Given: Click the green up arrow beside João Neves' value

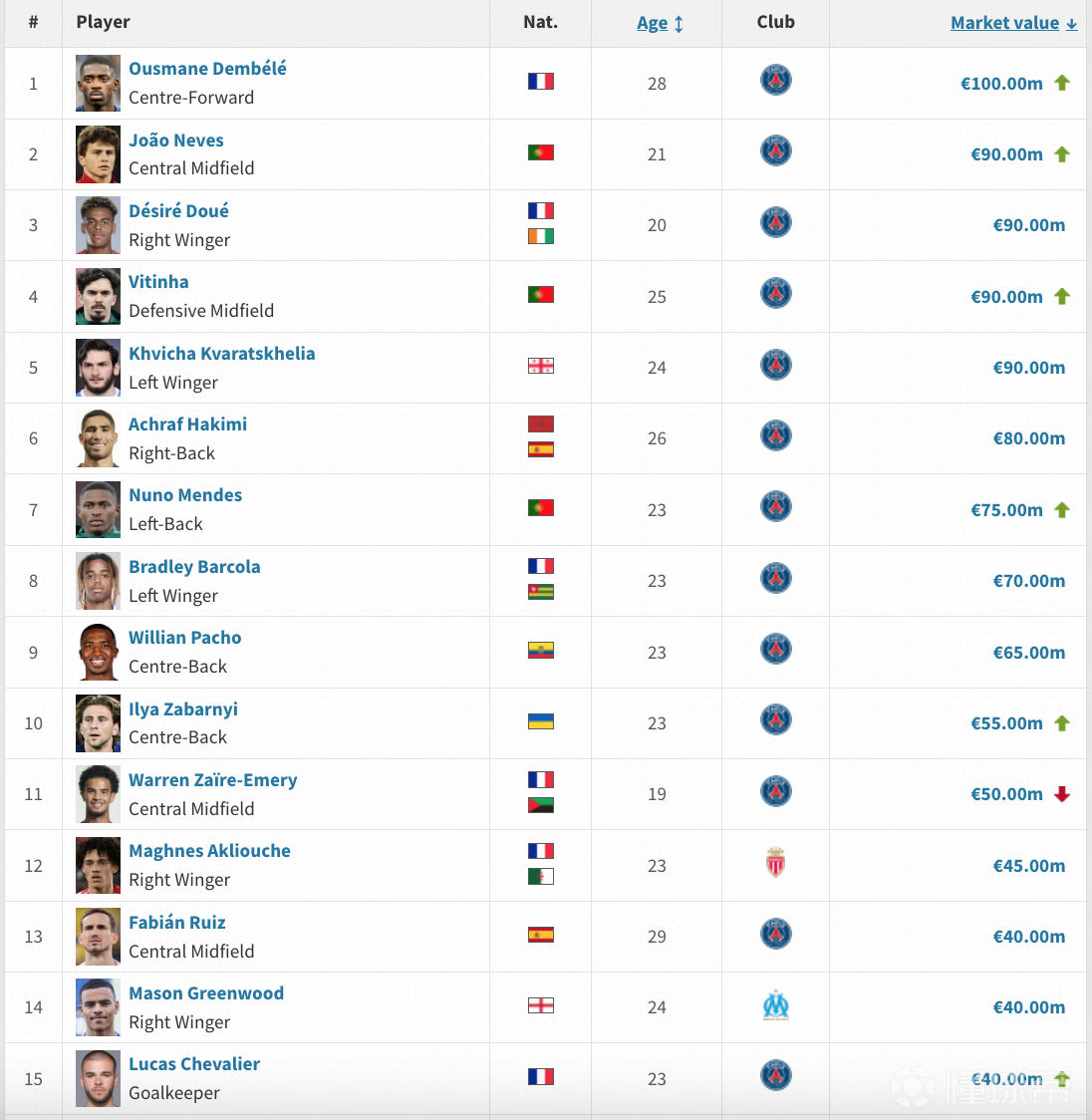Looking at the screenshot, I should (x=1062, y=154).
